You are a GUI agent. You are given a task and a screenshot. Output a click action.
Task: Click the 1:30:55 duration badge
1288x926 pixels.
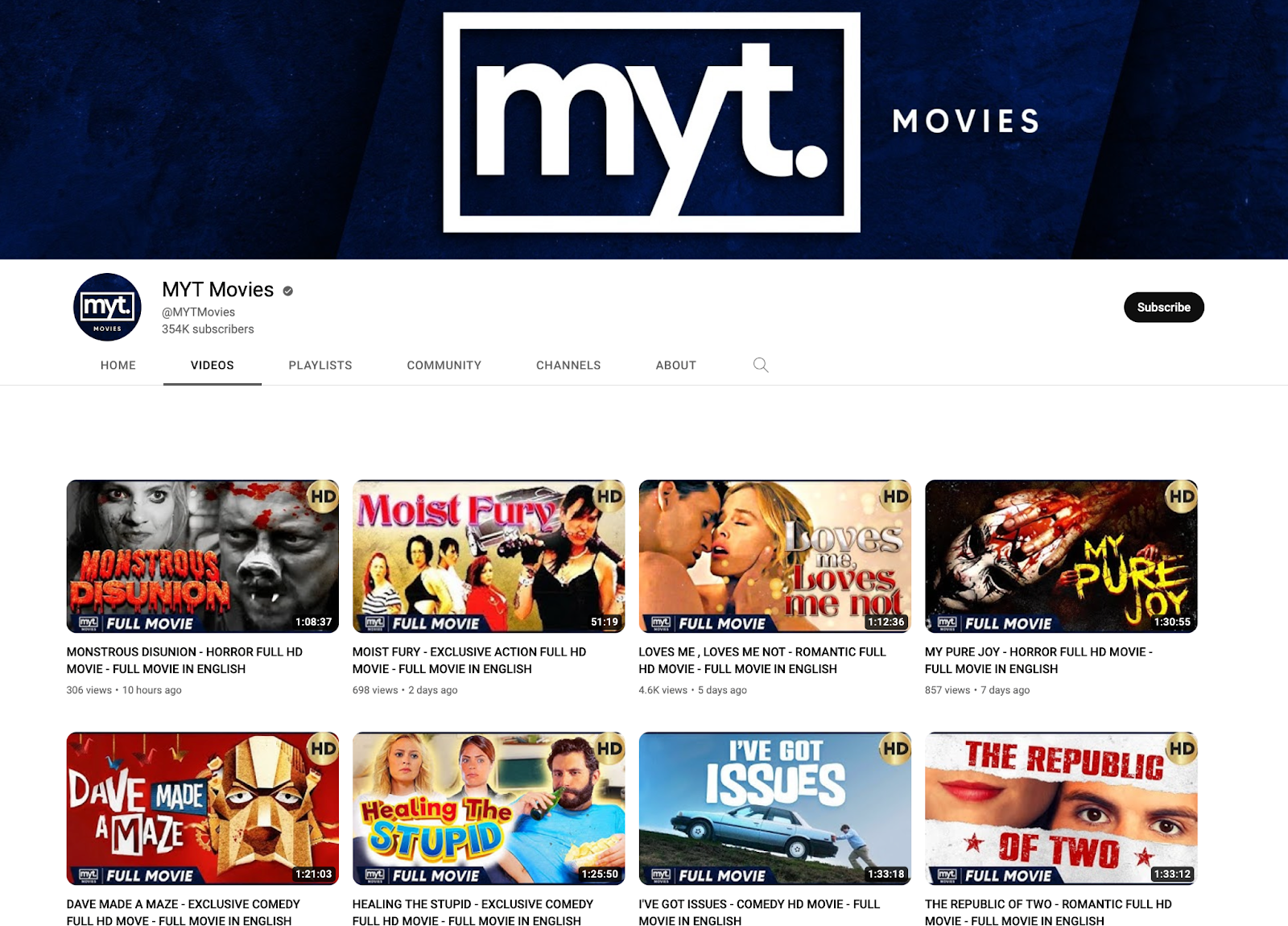coord(1172,622)
